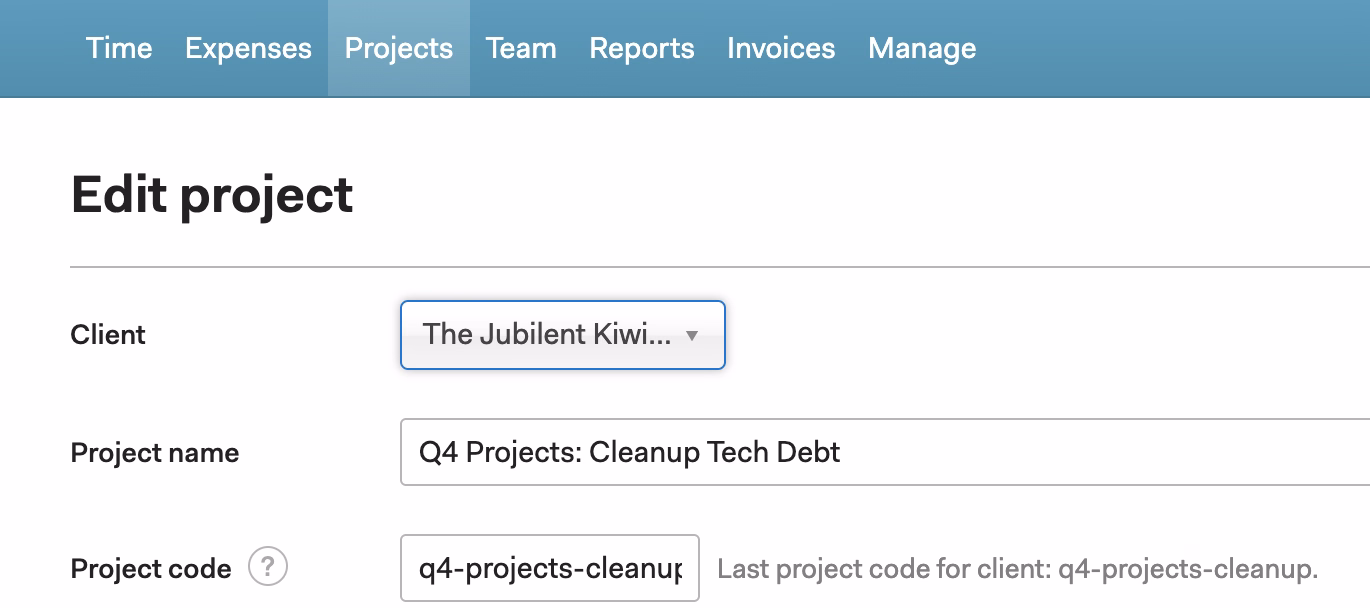Switch to the Expenses tab

click(248, 48)
